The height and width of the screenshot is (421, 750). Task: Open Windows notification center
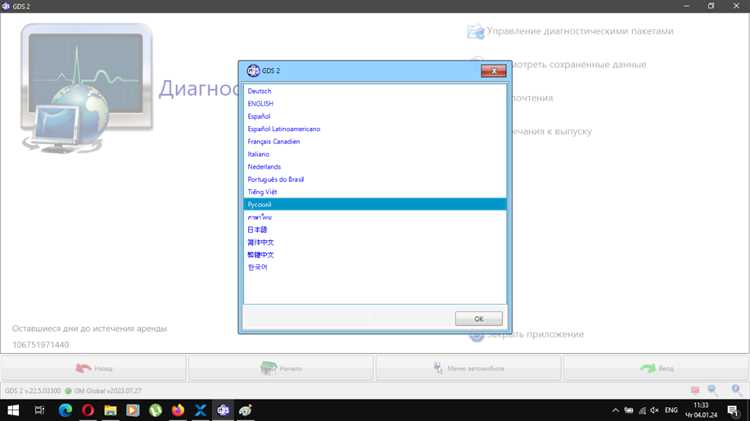click(x=732, y=410)
